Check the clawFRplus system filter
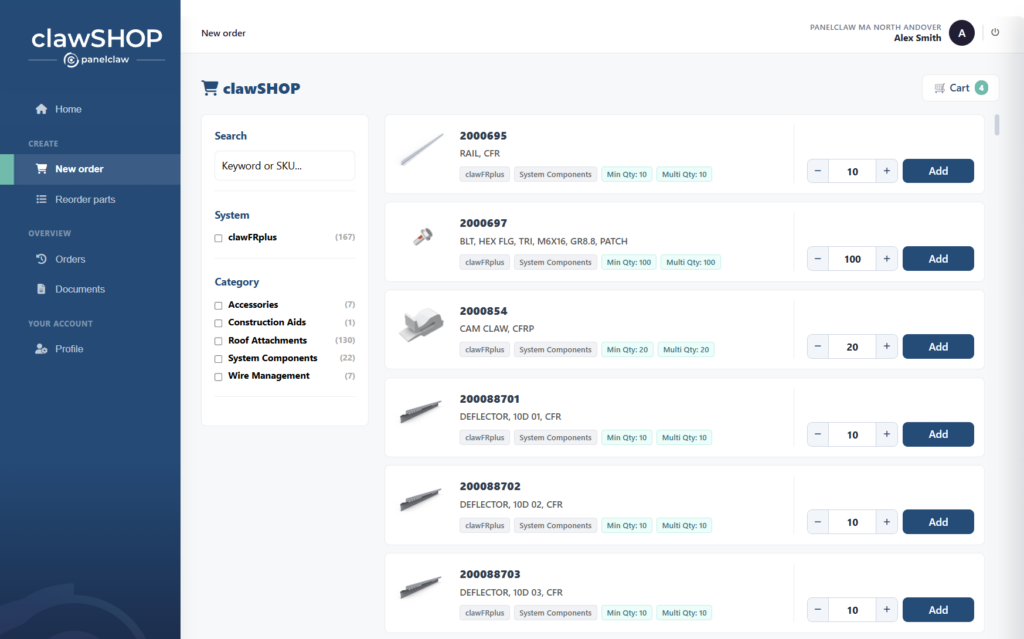1024x639 pixels. click(218, 238)
